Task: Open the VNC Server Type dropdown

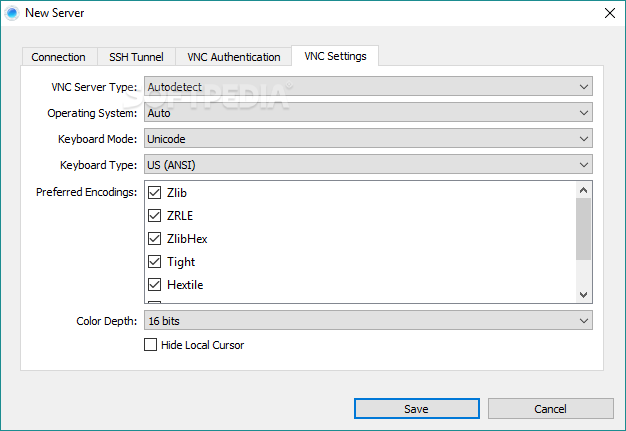Action: [368, 87]
